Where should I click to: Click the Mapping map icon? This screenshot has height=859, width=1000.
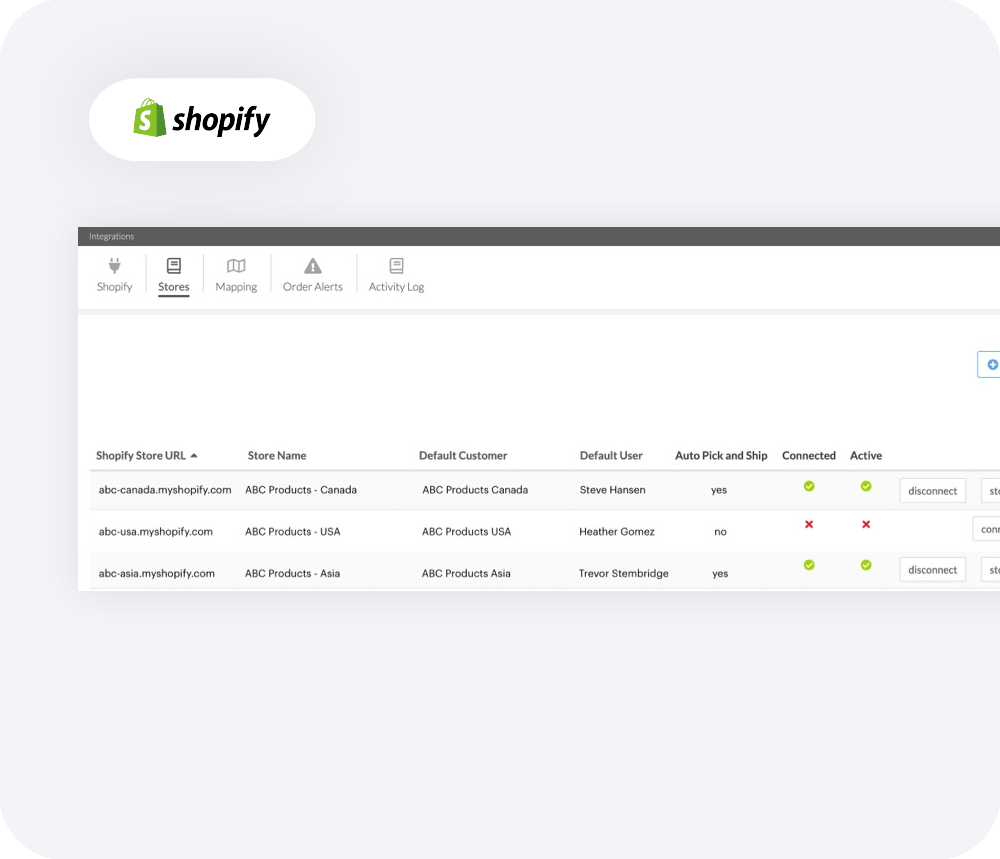(236, 265)
